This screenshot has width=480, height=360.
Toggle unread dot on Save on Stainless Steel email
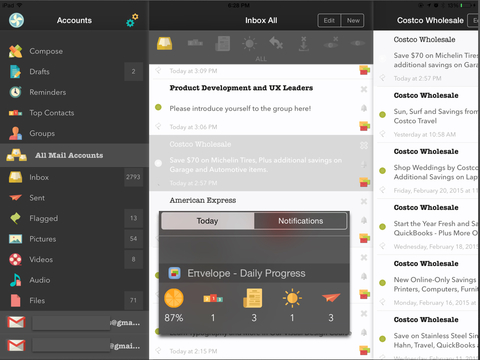coord(382,339)
